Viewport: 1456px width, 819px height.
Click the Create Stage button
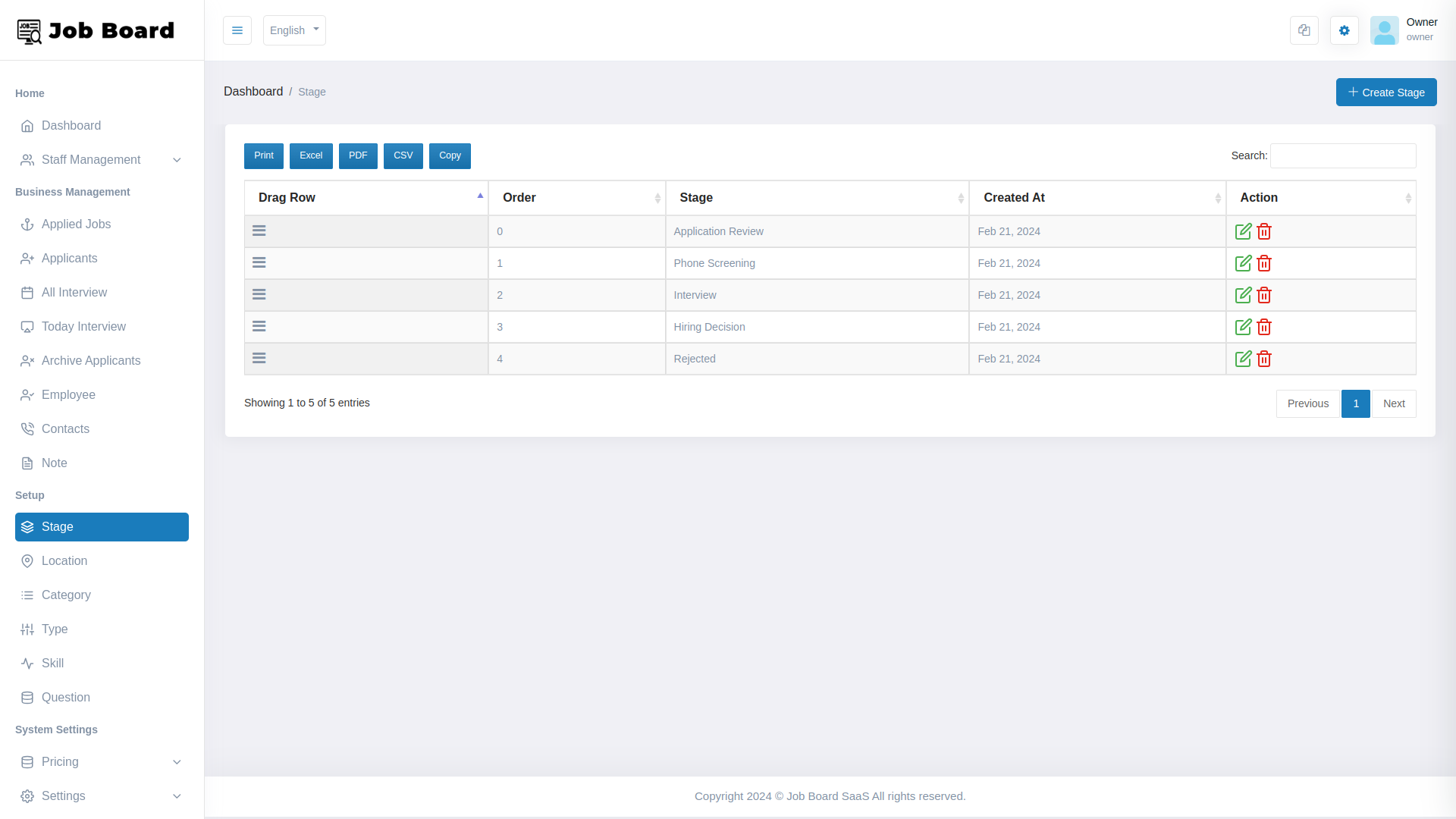[1385, 92]
